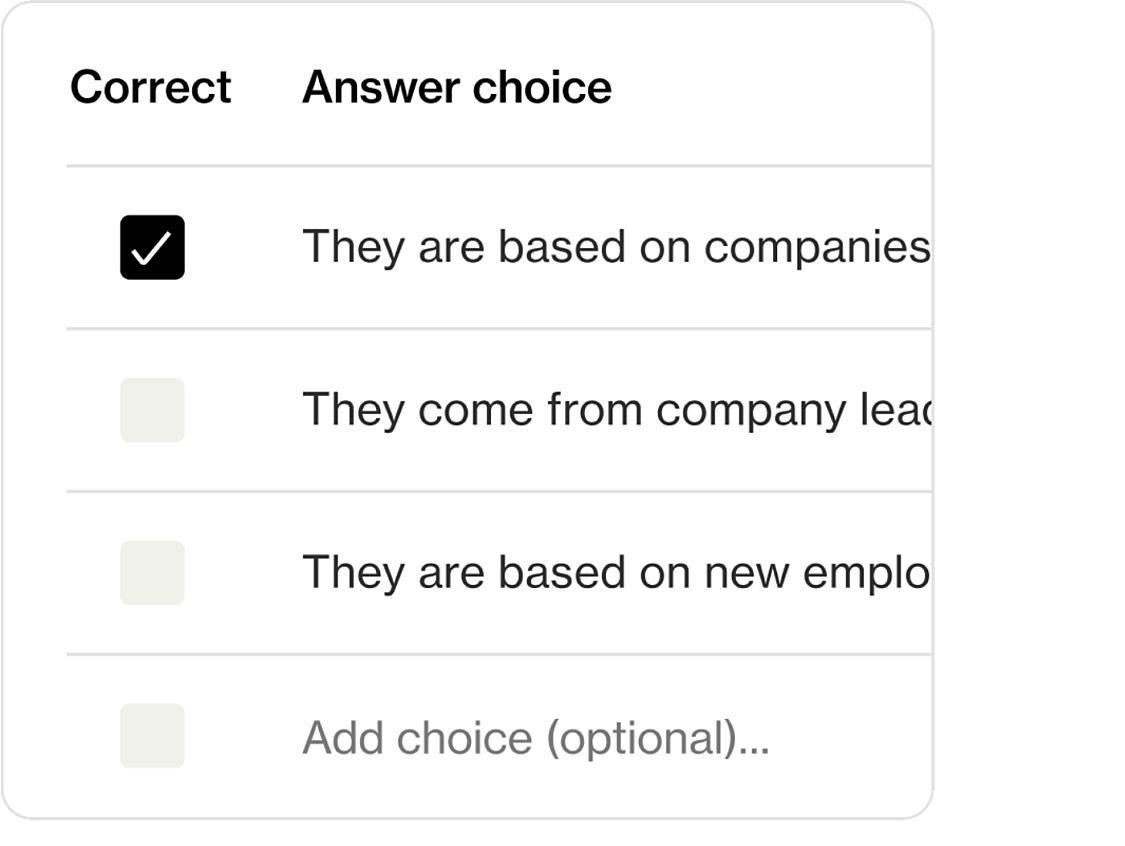Click the word "They" in the first answer row
The height and width of the screenshot is (846, 1125).
point(354,248)
